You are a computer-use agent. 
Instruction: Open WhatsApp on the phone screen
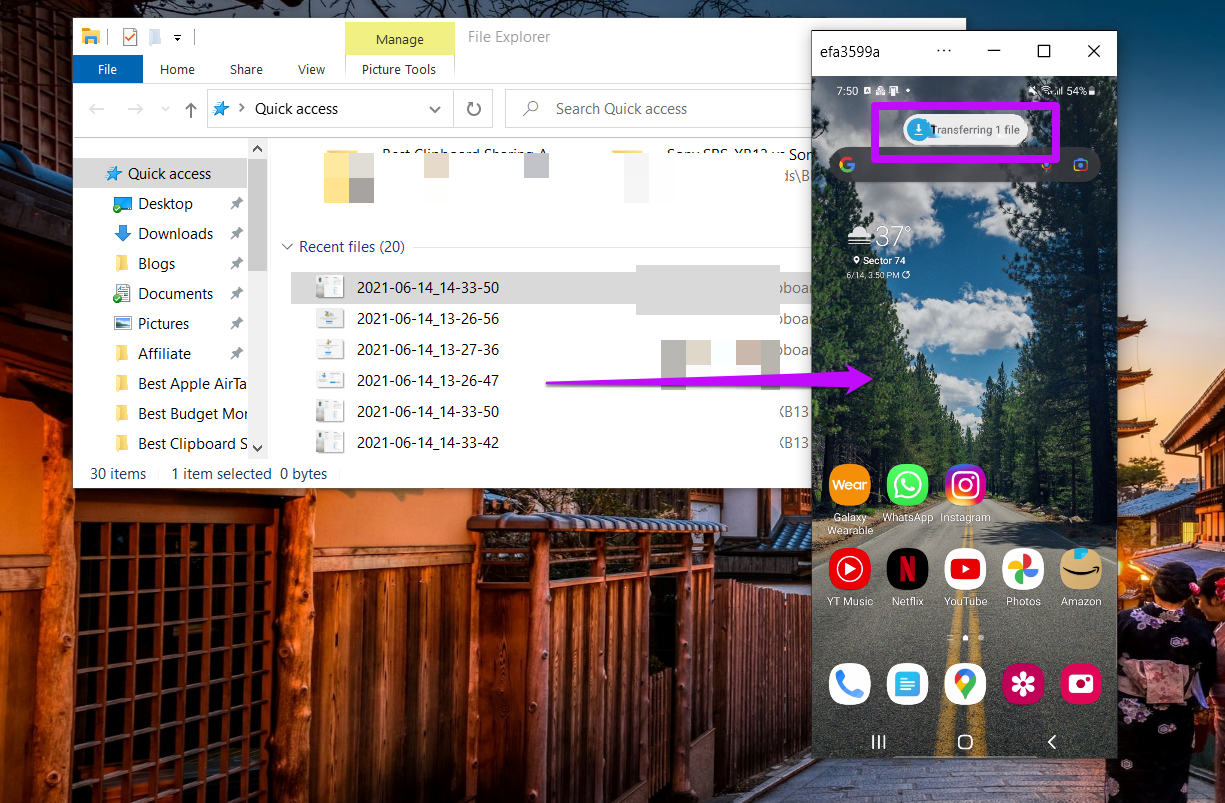click(x=907, y=486)
